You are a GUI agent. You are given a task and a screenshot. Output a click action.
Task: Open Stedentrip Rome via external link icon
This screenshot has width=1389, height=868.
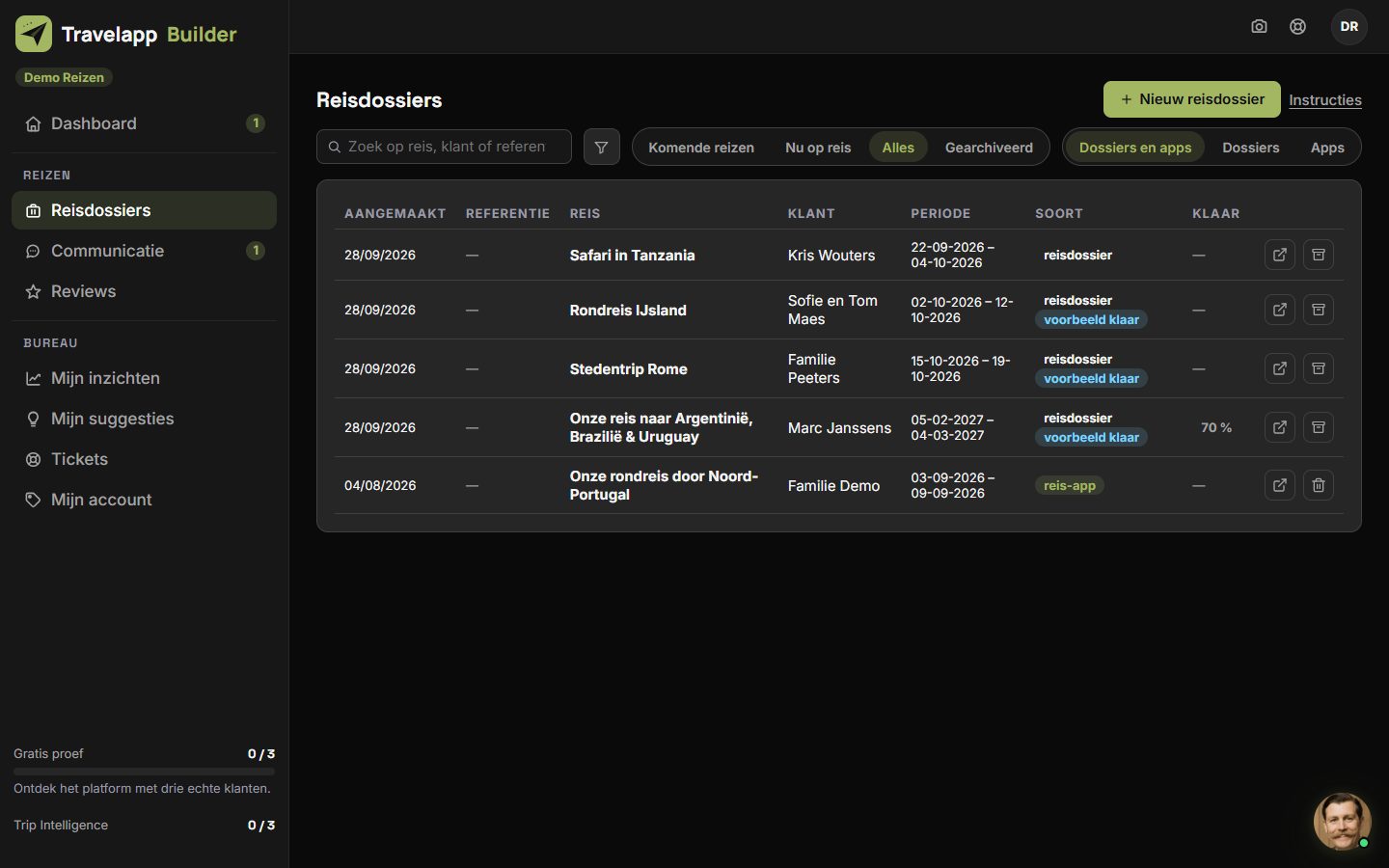(x=1280, y=368)
